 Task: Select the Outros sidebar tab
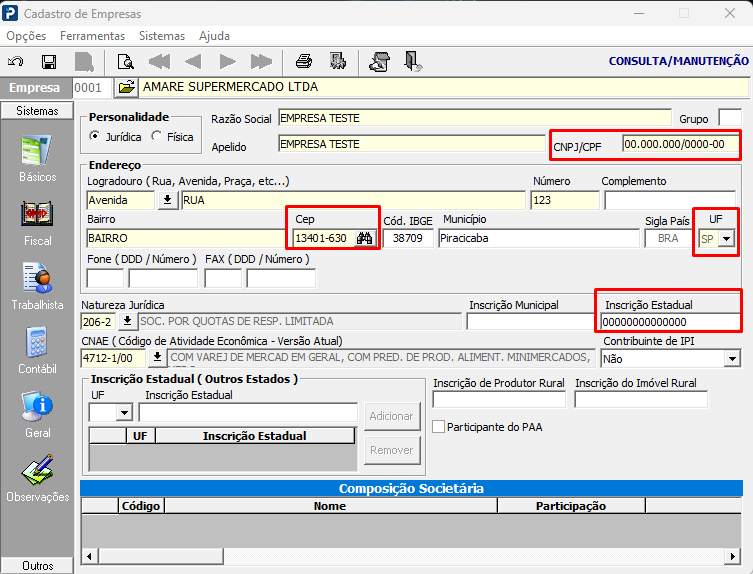pos(37,565)
